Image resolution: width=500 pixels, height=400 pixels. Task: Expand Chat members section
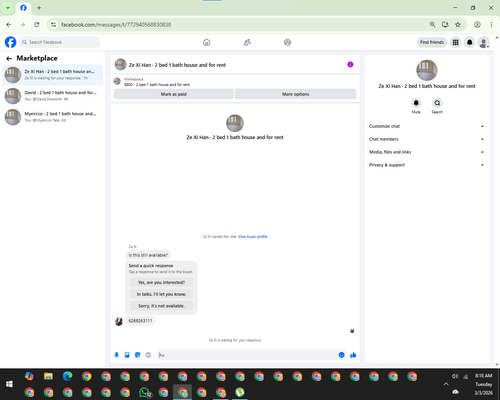tap(426, 139)
